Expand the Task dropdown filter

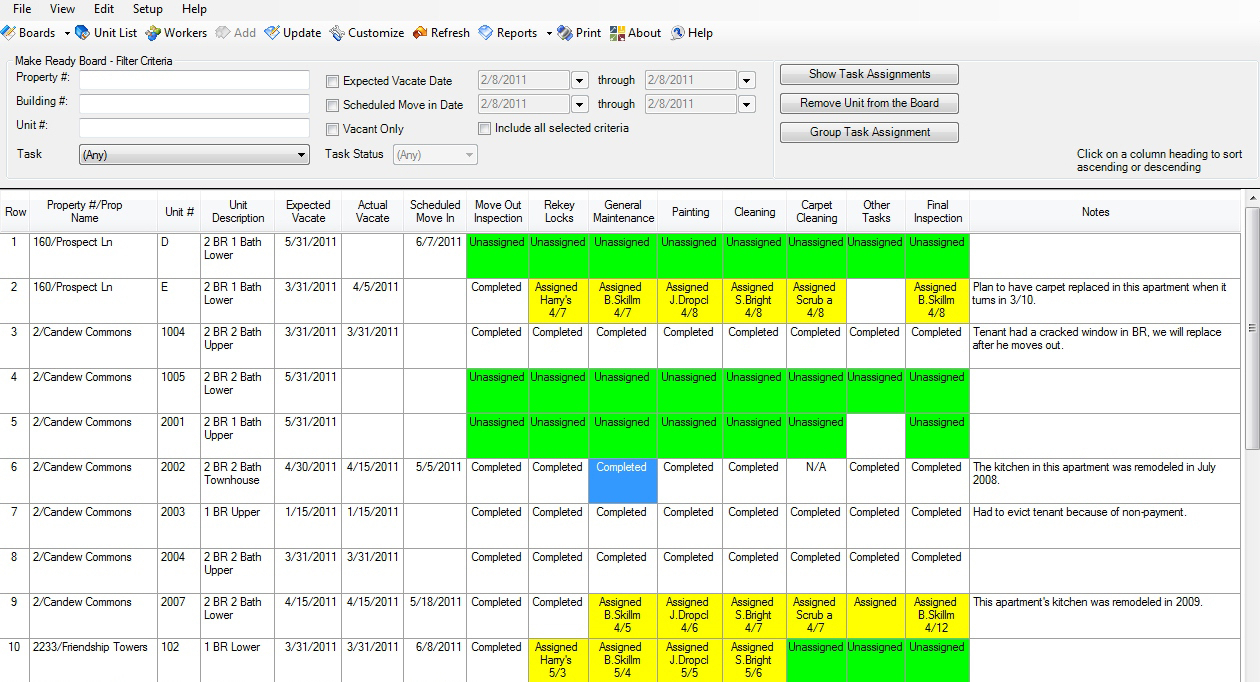pyautogui.click(x=302, y=155)
